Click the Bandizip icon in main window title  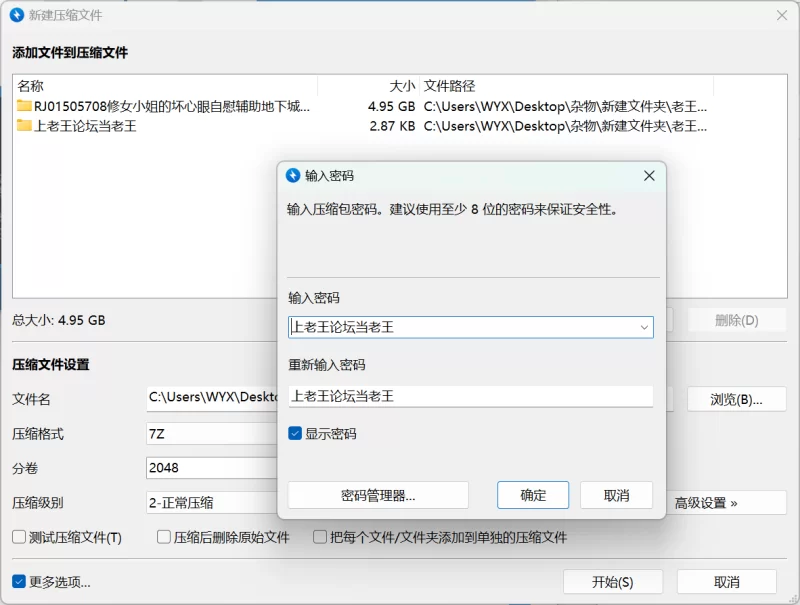click(x=17, y=15)
